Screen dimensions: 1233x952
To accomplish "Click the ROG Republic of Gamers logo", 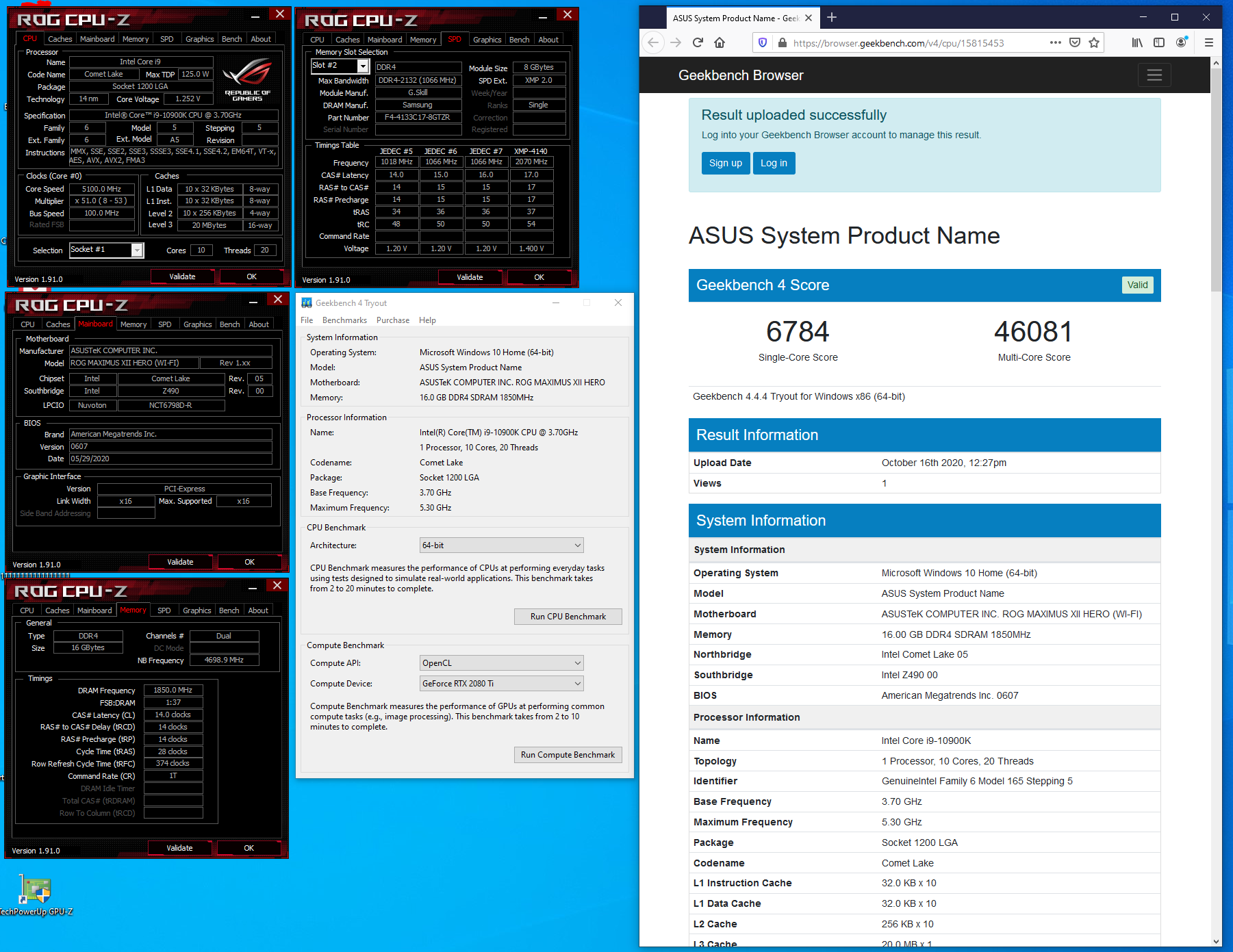I will tap(248, 80).
